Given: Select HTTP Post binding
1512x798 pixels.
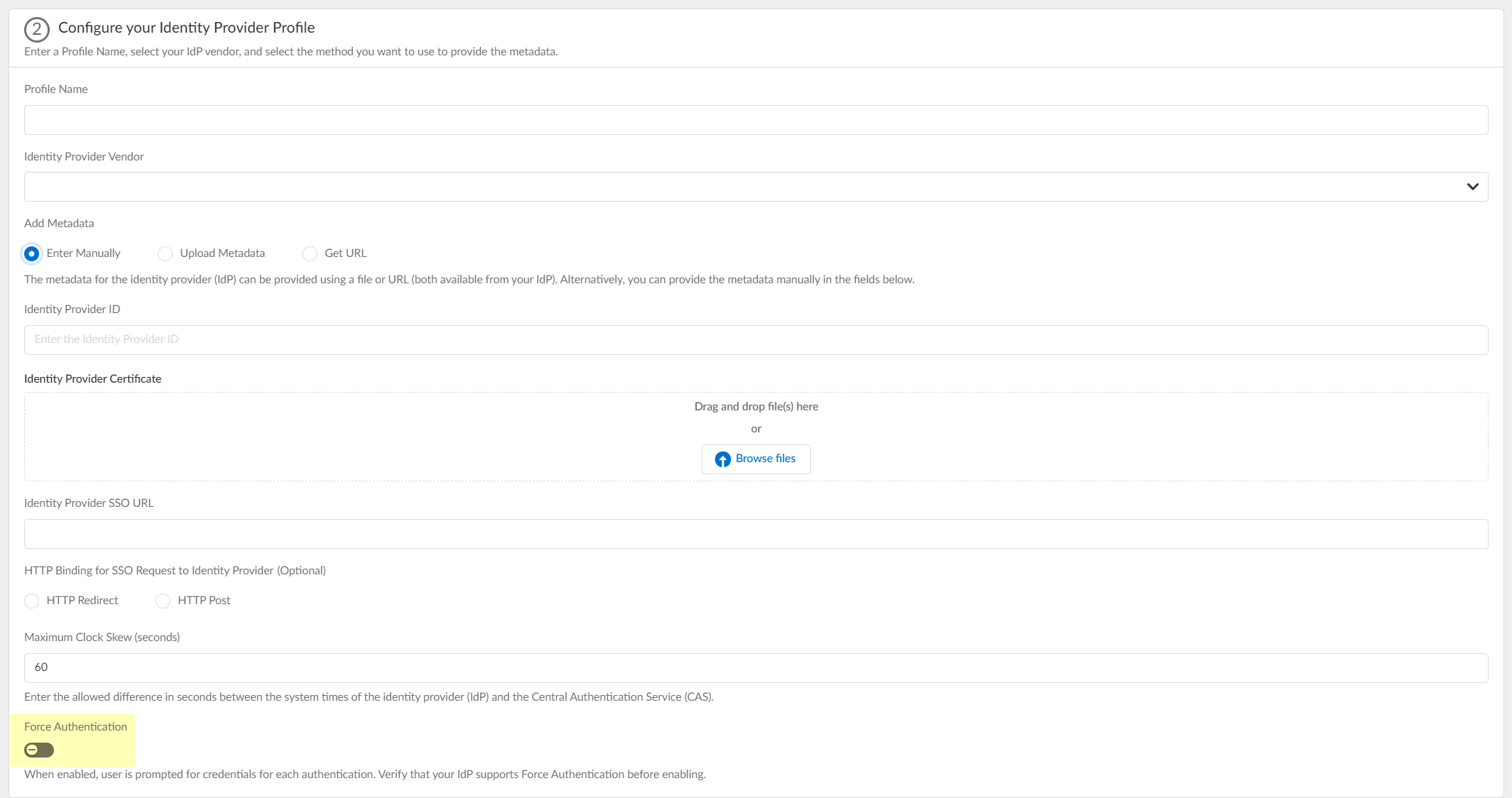Looking at the screenshot, I should (163, 601).
